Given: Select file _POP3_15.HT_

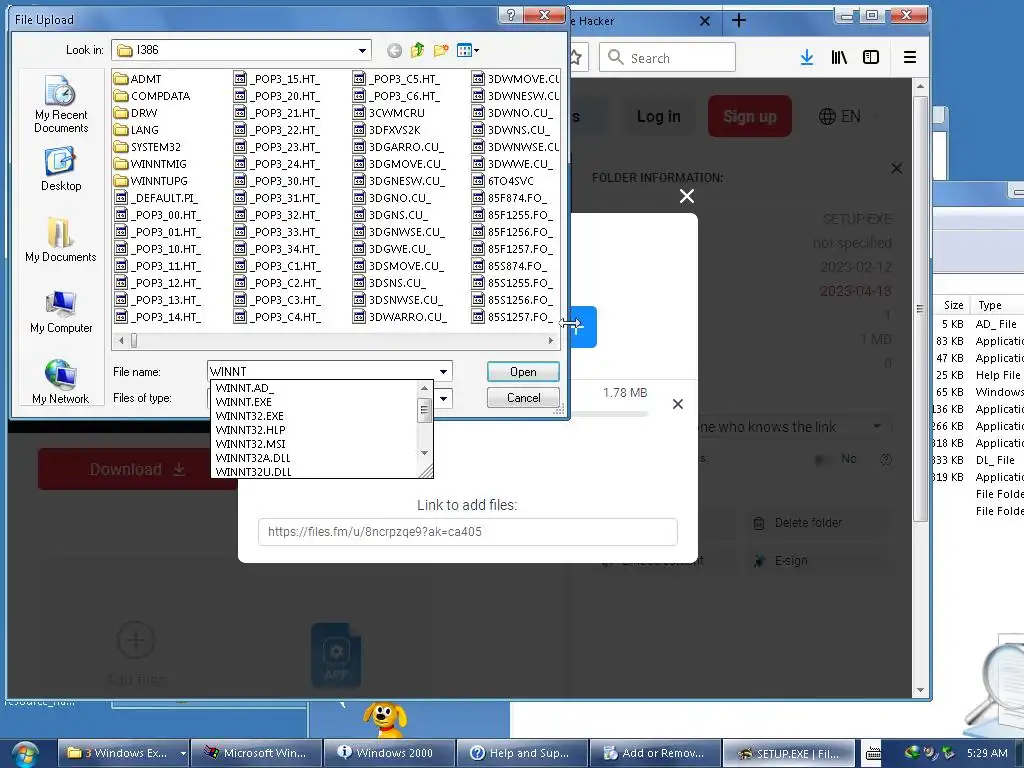Looking at the screenshot, I should click(278, 79).
